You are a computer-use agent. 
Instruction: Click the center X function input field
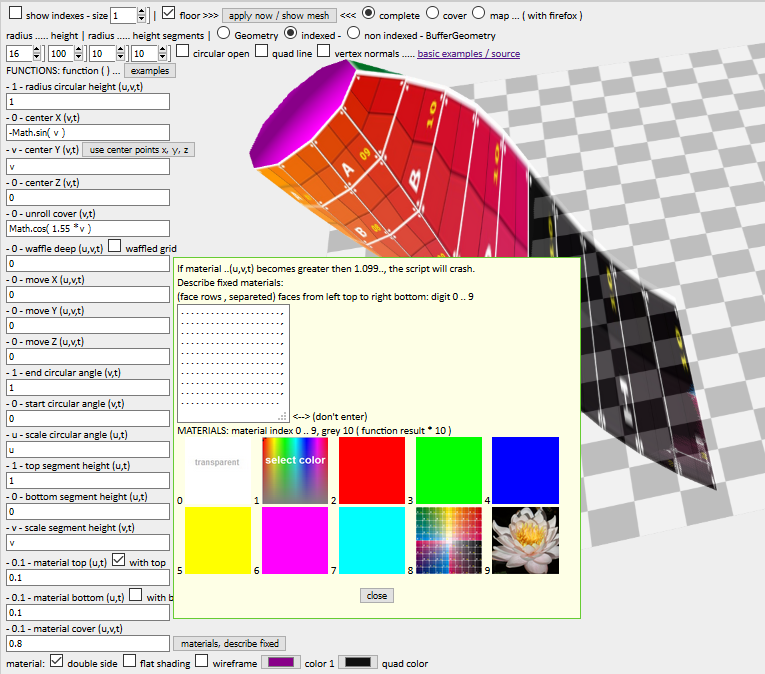[x=88, y=132]
